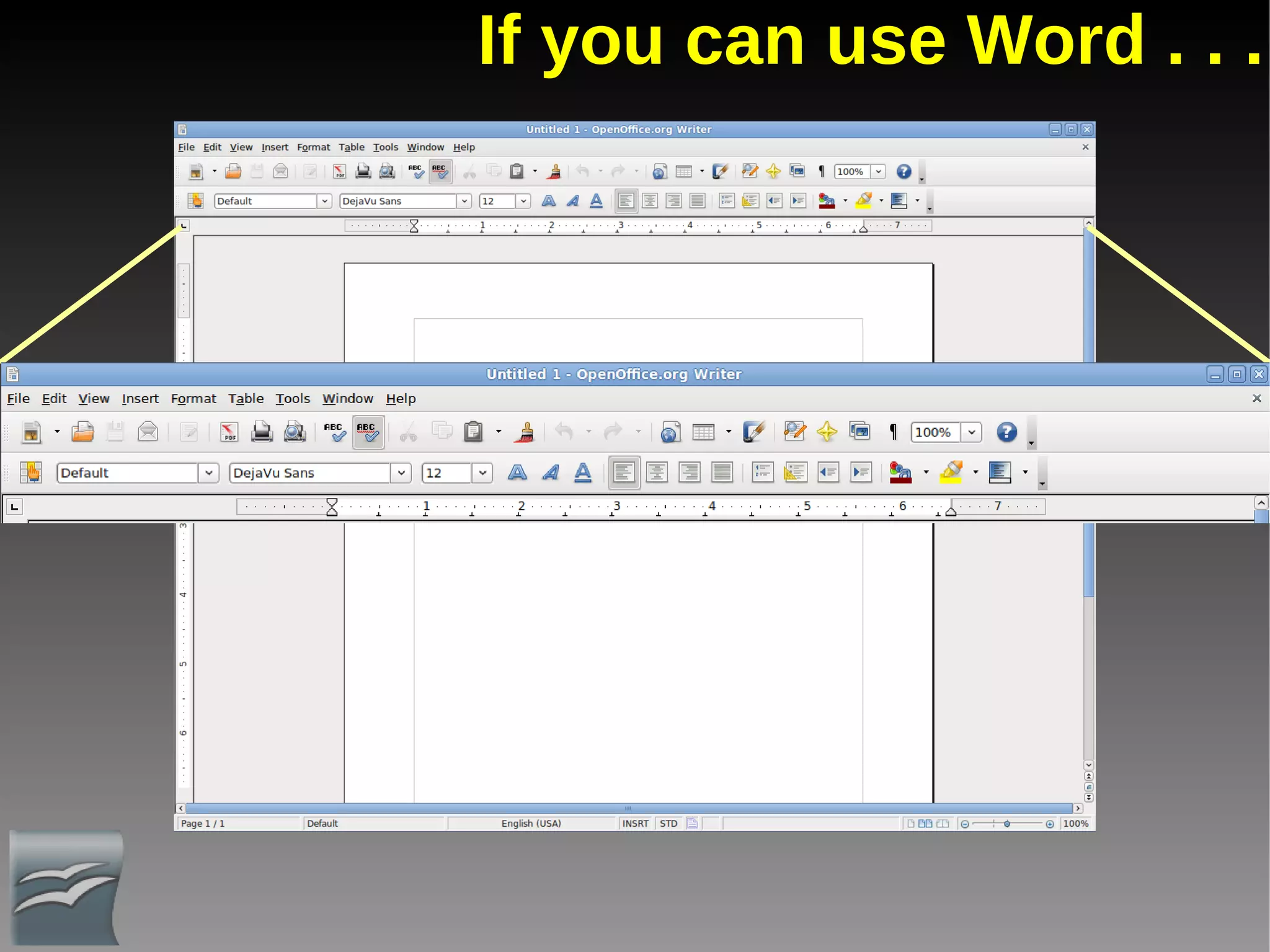This screenshot has width=1270, height=952.
Task: Click the zoom slider handle in status bar
Action: (1007, 824)
